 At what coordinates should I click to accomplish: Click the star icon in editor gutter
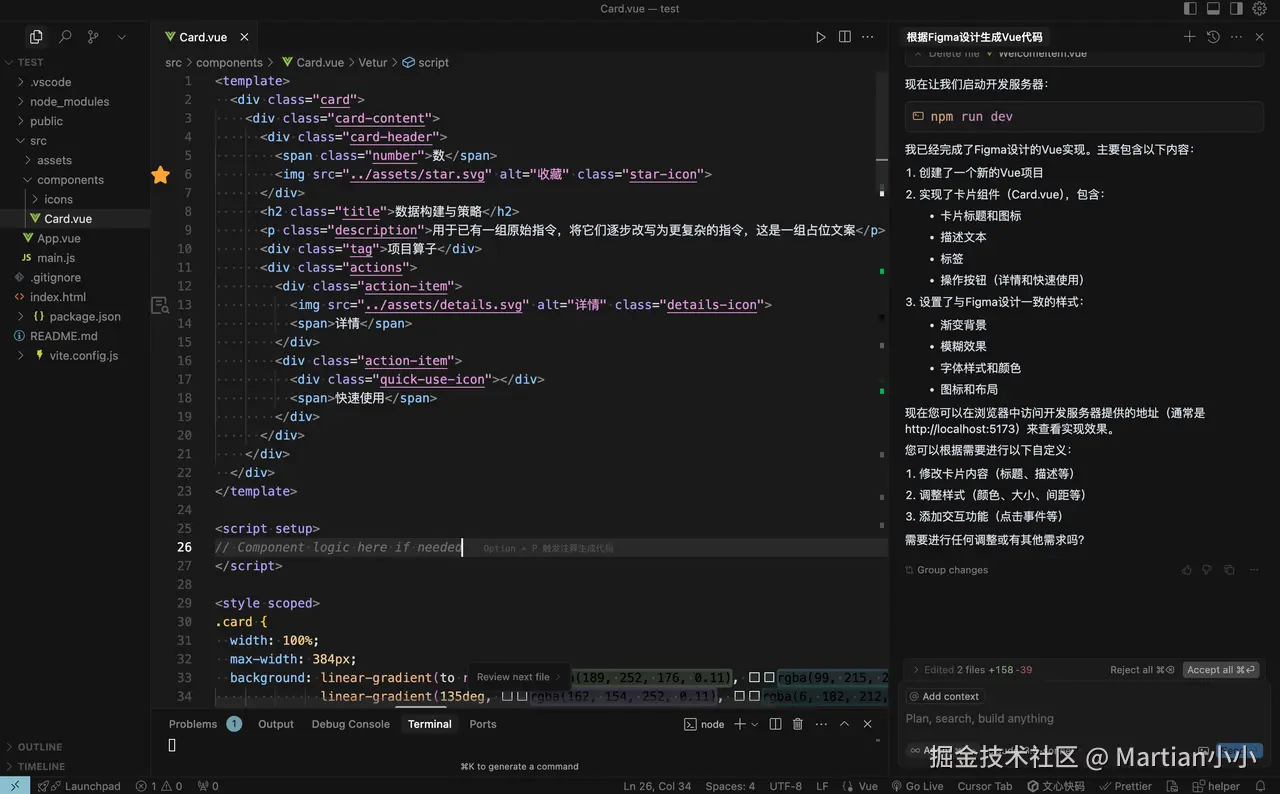click(x=160, y=175)
